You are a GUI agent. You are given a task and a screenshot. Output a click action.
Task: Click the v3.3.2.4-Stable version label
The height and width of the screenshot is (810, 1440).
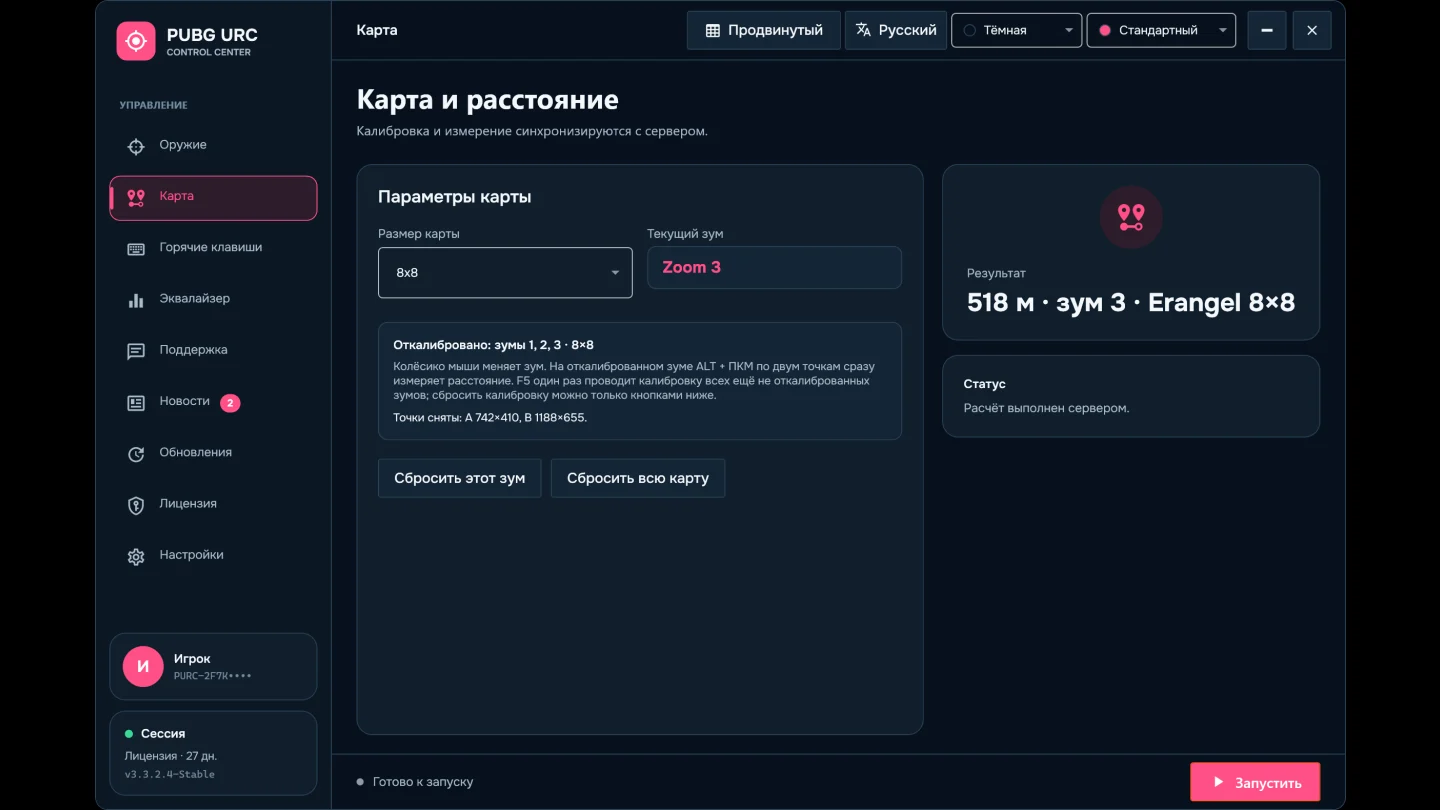pyautogui.click(x=169, y=774)
